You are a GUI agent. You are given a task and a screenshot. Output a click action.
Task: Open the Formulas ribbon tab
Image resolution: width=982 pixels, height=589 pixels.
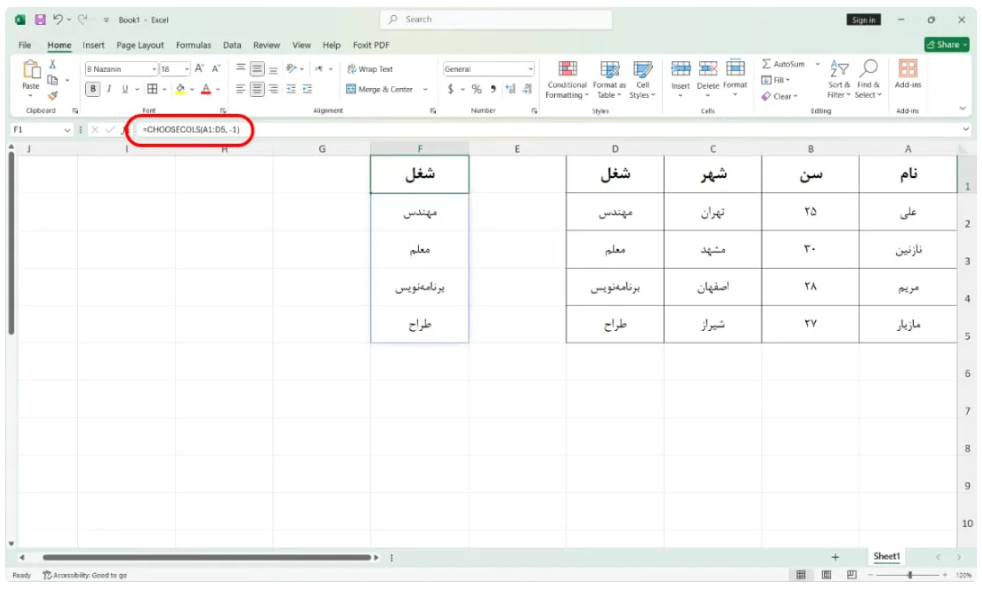coord(194,45)
